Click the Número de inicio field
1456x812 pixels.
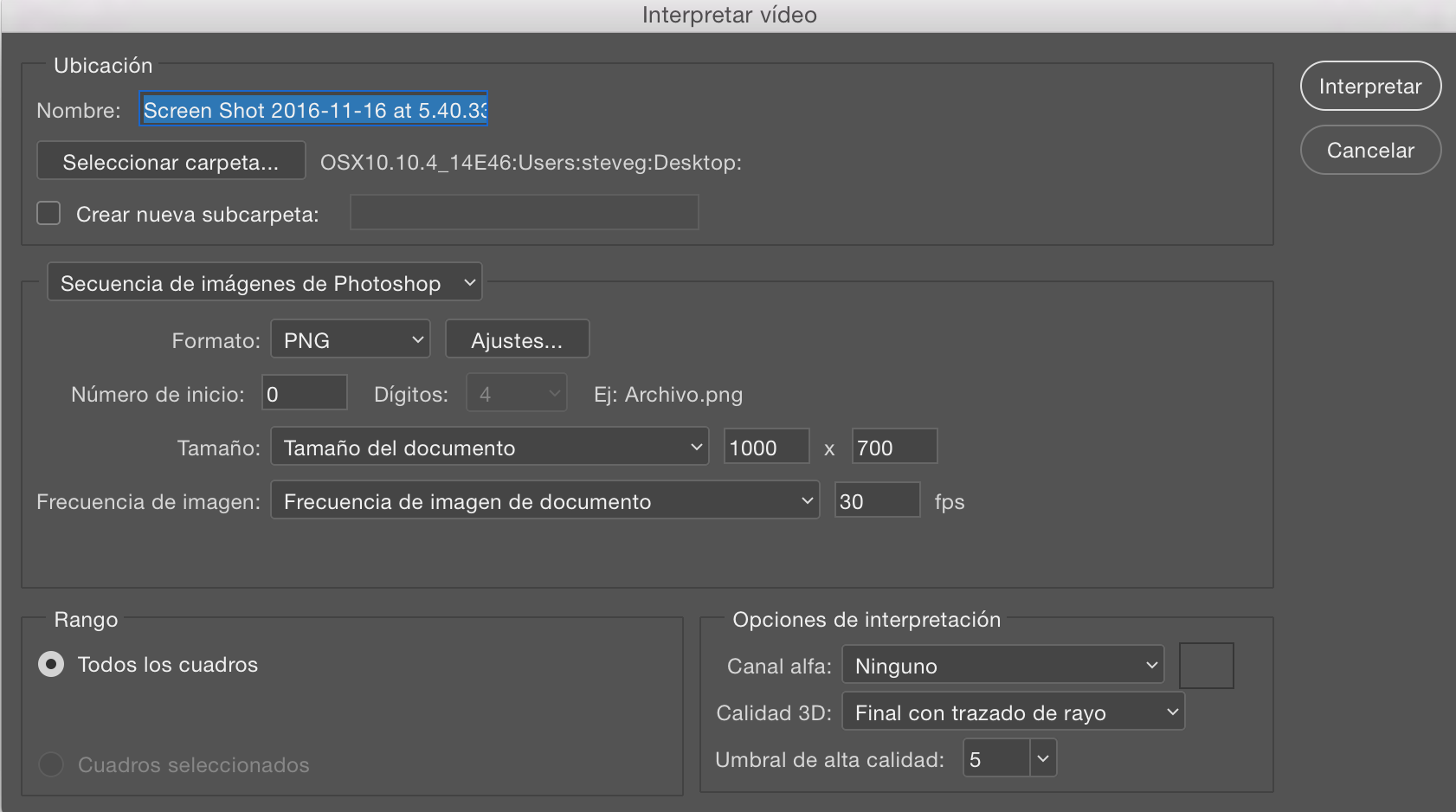coord(305,393)
